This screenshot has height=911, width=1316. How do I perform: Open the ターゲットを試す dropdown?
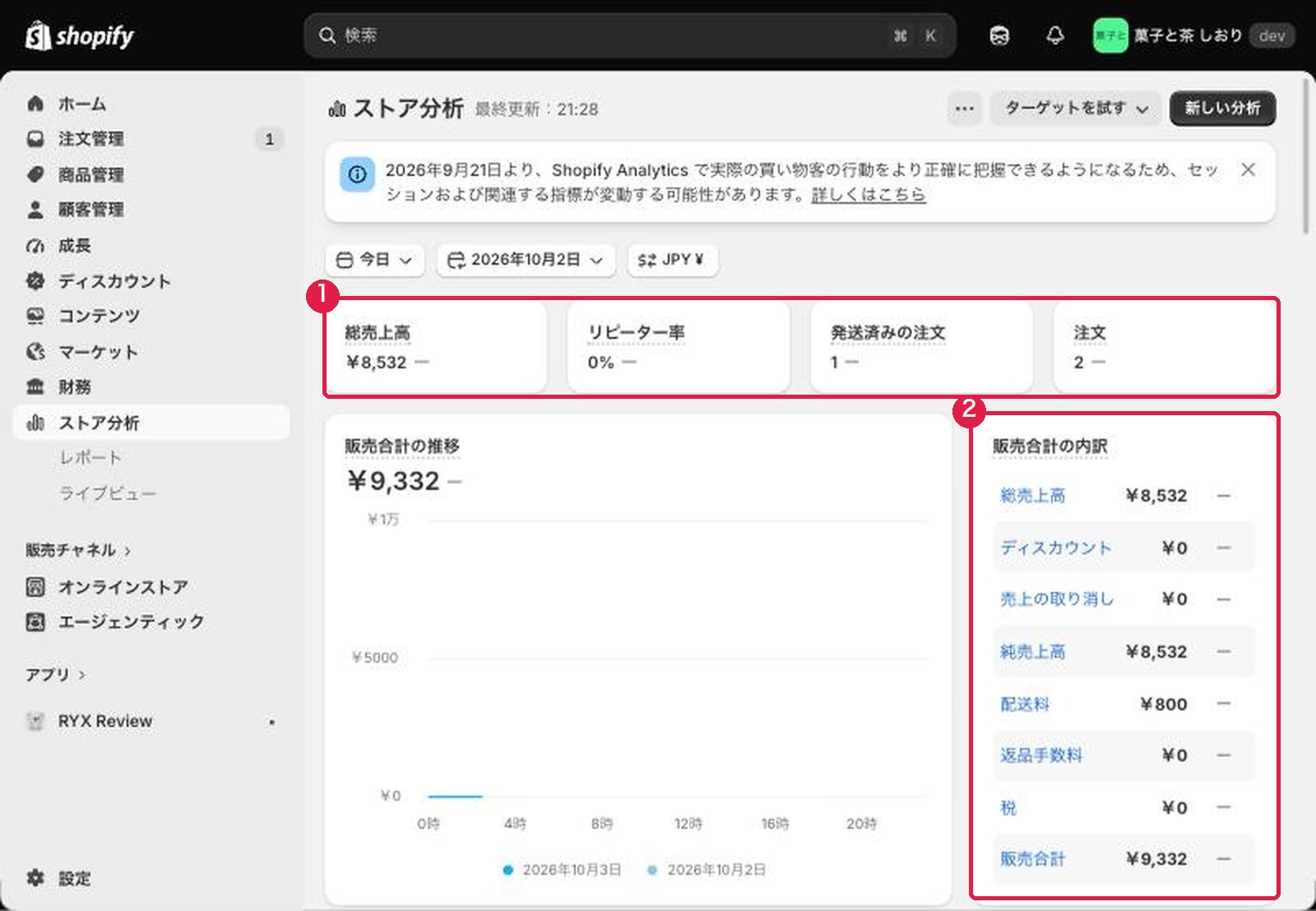coord(1076,108)
